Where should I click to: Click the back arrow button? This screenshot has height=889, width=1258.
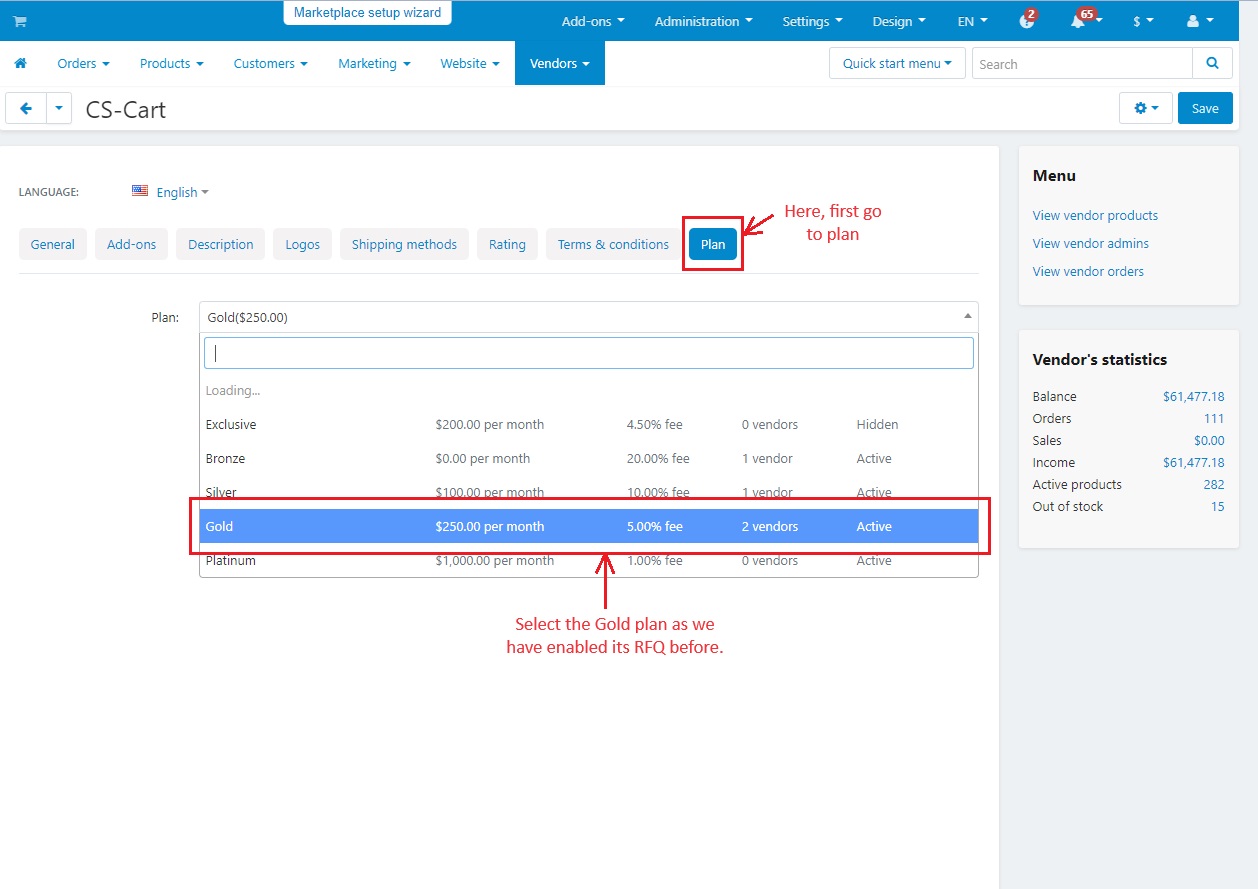point(26,108)
